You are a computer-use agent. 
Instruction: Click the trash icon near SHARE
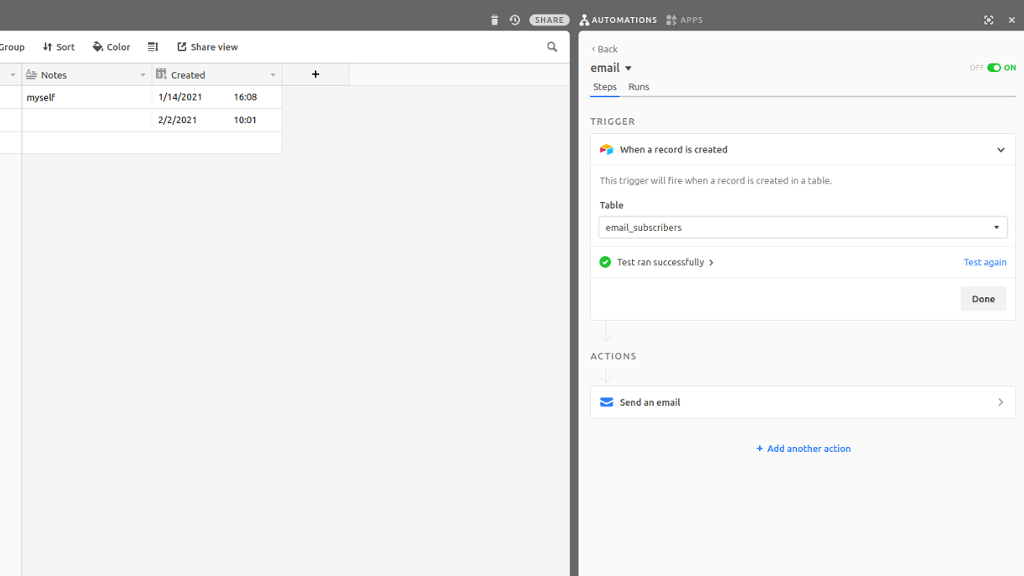[493, 19]
